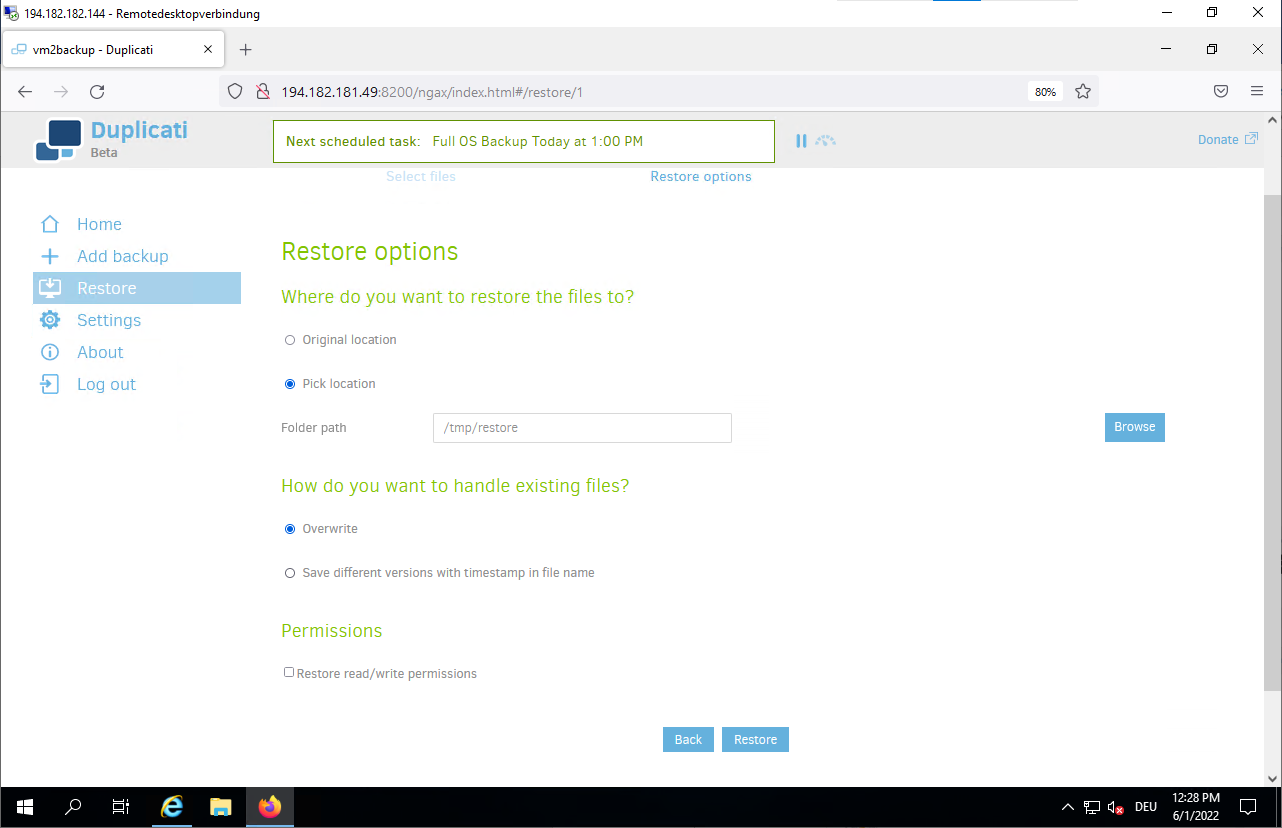The image size is (1282, 828).
Task: Click Firefox reload page icon
Action: [97, 92]
